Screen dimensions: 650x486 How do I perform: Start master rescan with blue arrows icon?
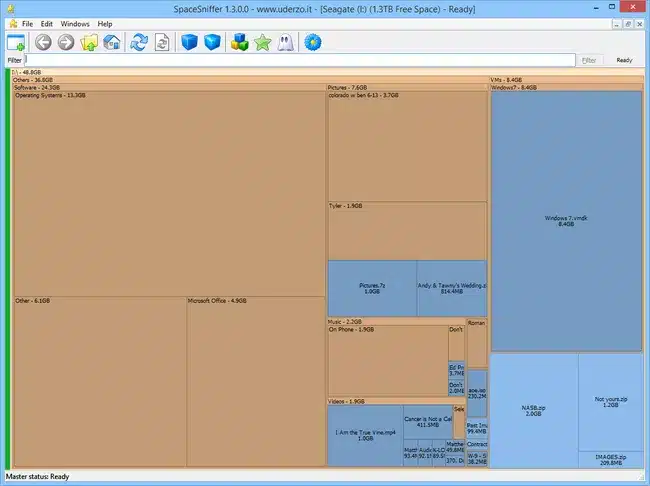click(x=139, y=42)
